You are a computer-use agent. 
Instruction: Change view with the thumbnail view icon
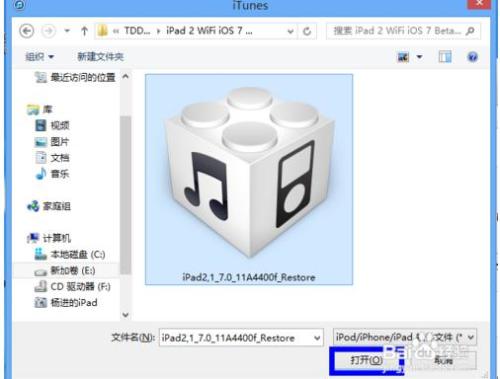403,57
